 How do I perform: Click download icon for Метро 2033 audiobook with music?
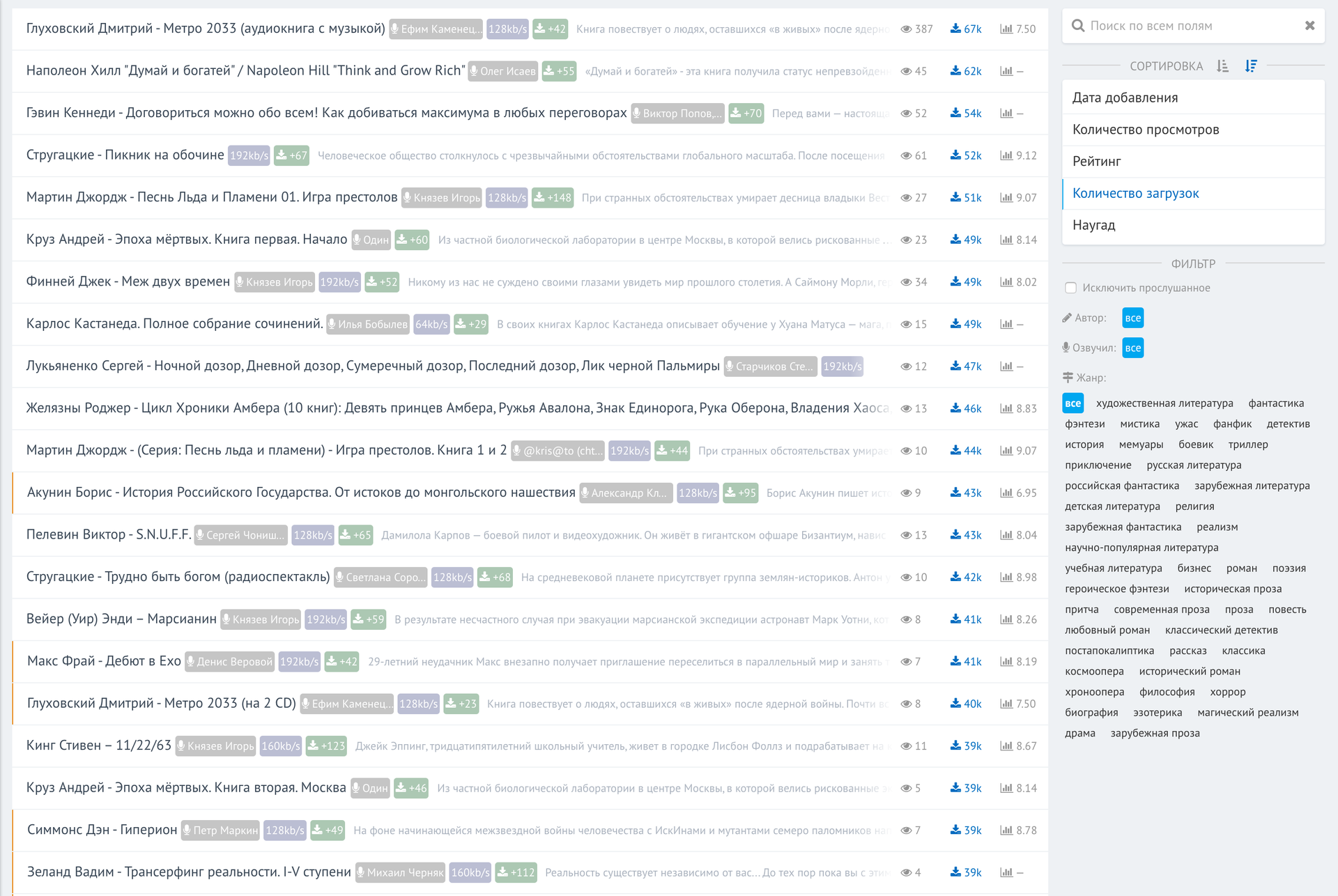pyautogui.click(x=955, y=29)
